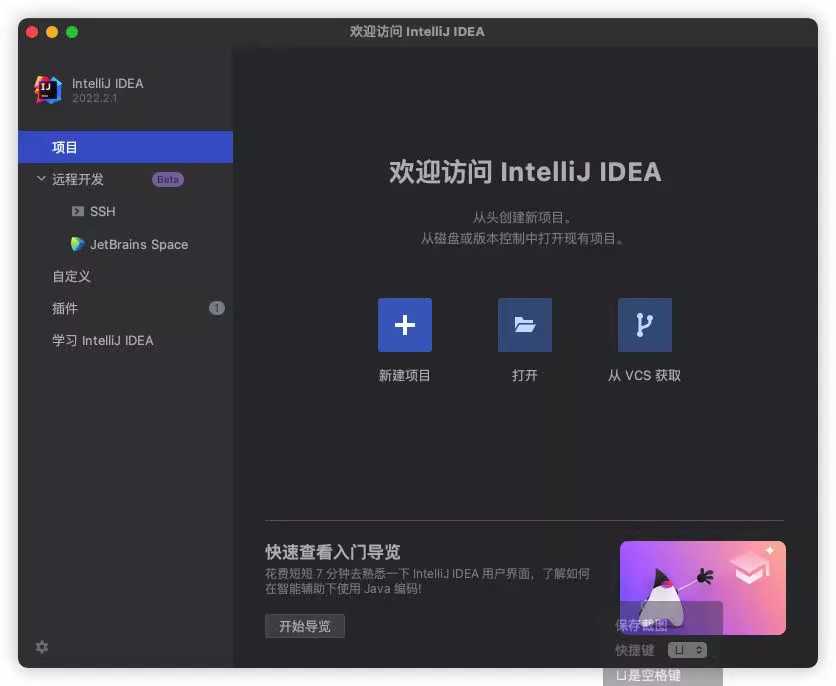Click the New Project plus icon
836x686 pixels.
405,325
